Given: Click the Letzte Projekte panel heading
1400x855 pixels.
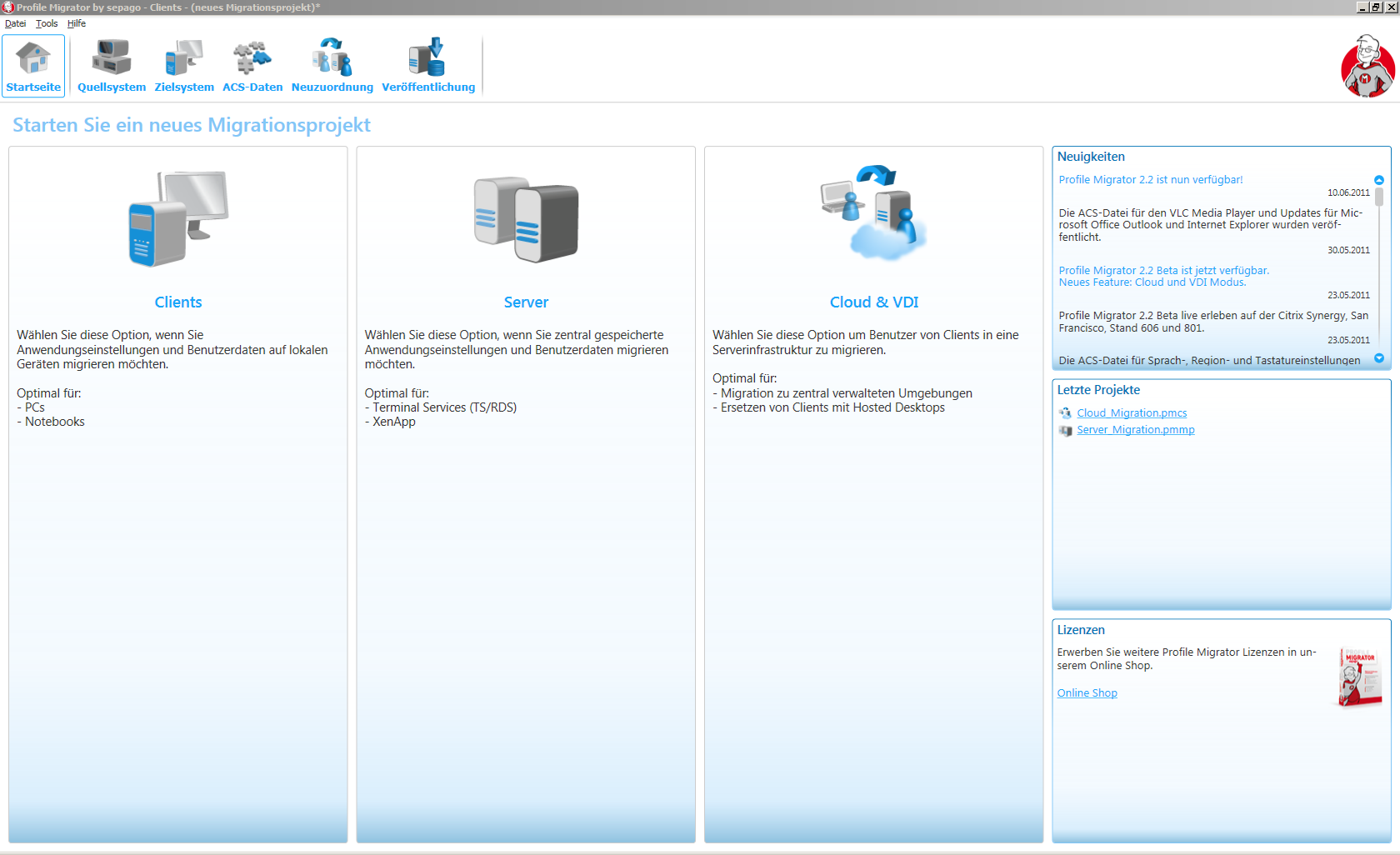Looking at the screenshot, I should [1098, 390].
